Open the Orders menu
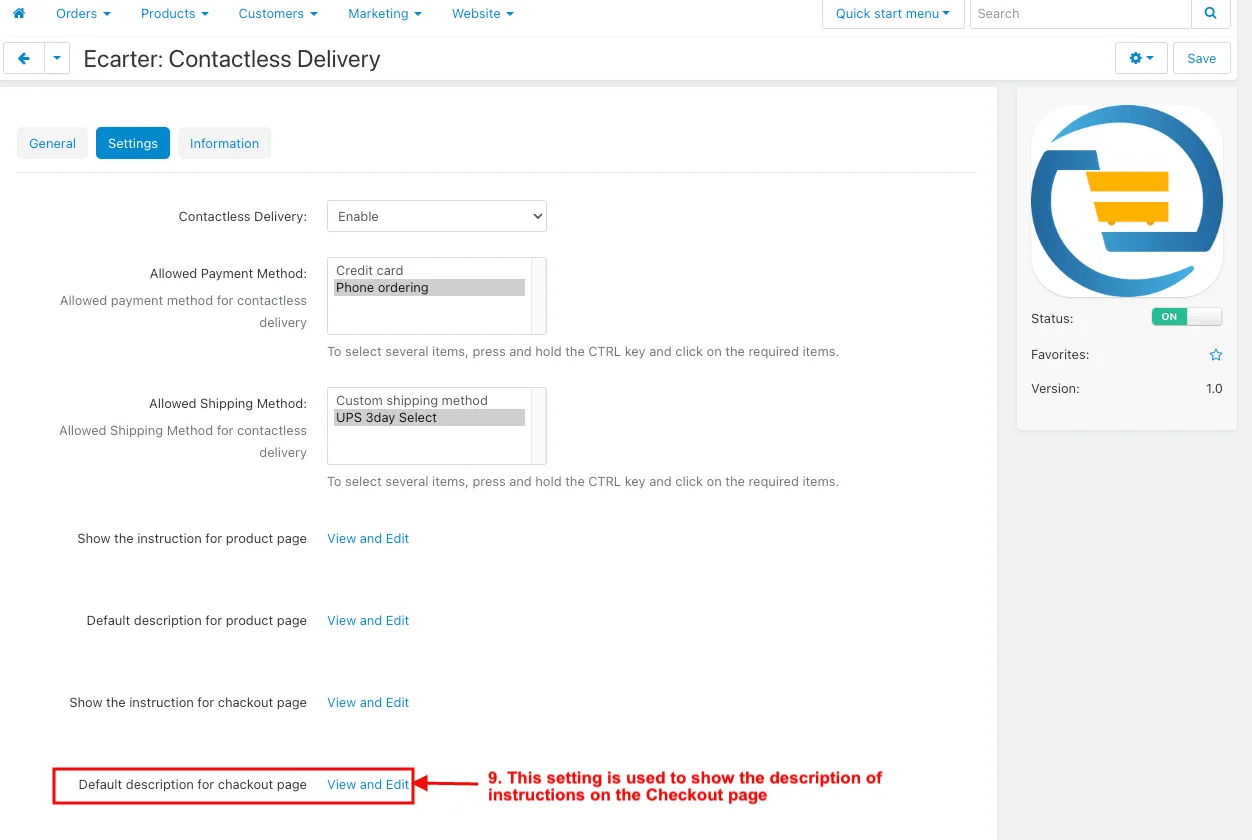Viewport: 1252px width, 840px height. (83, 14)
